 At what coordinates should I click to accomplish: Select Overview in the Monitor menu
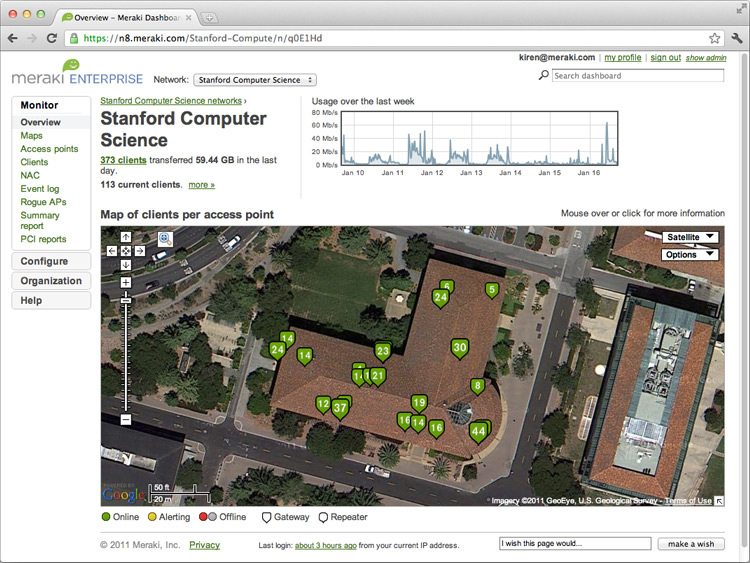41,122
